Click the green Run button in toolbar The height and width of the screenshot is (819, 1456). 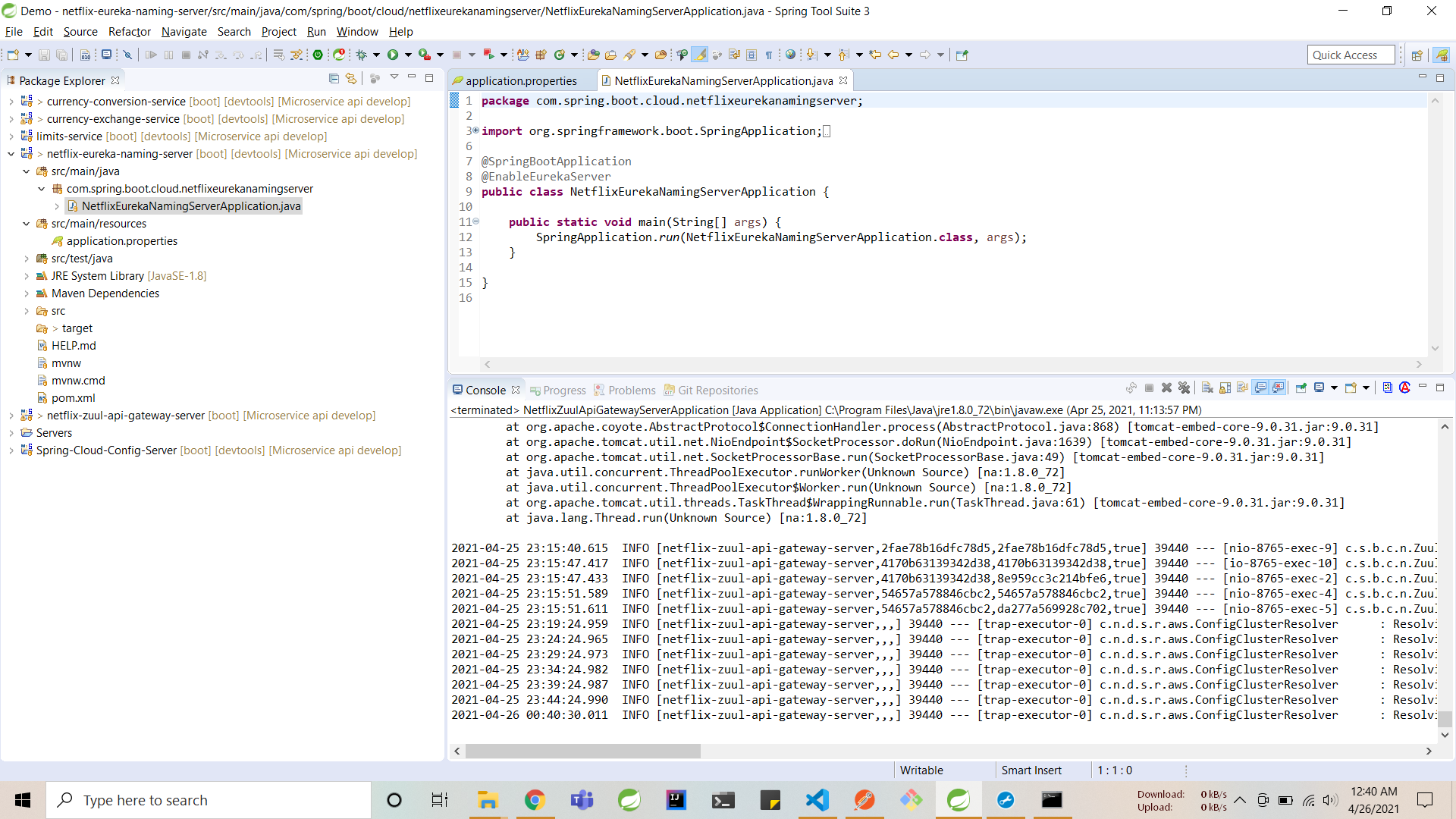tap(393, 55)
